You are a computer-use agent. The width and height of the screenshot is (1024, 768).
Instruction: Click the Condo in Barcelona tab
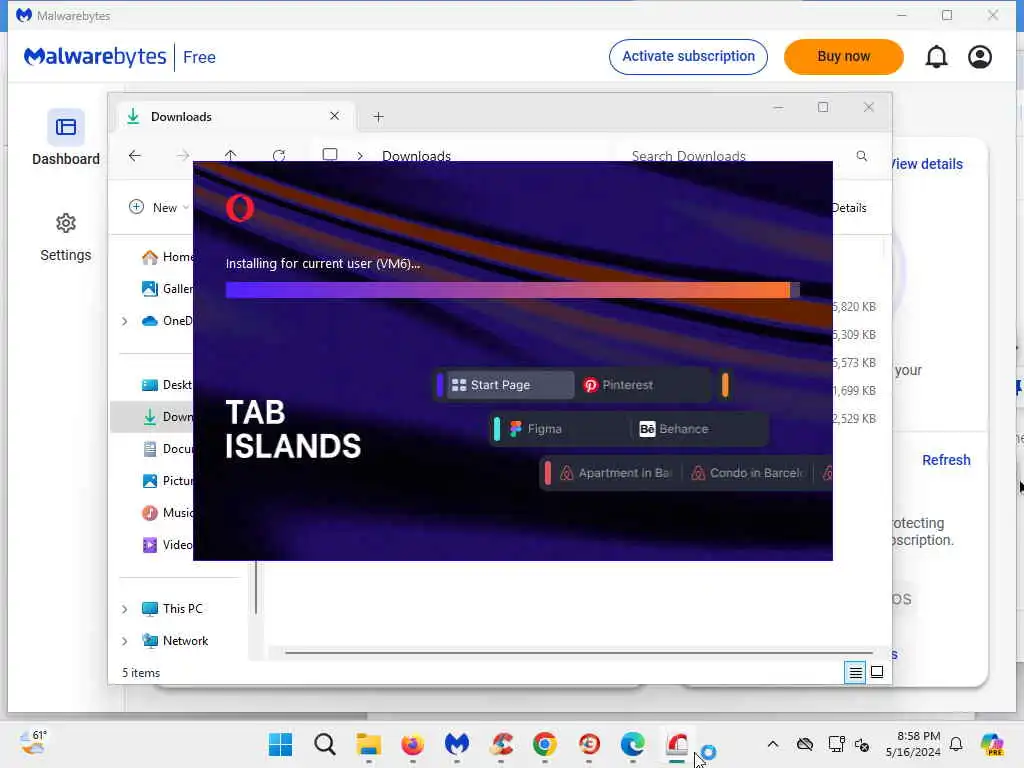[748, 473]
